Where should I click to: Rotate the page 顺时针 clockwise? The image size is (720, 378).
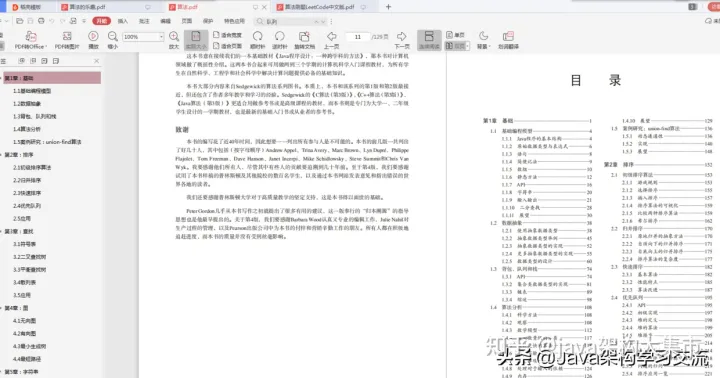coord(258,40)
